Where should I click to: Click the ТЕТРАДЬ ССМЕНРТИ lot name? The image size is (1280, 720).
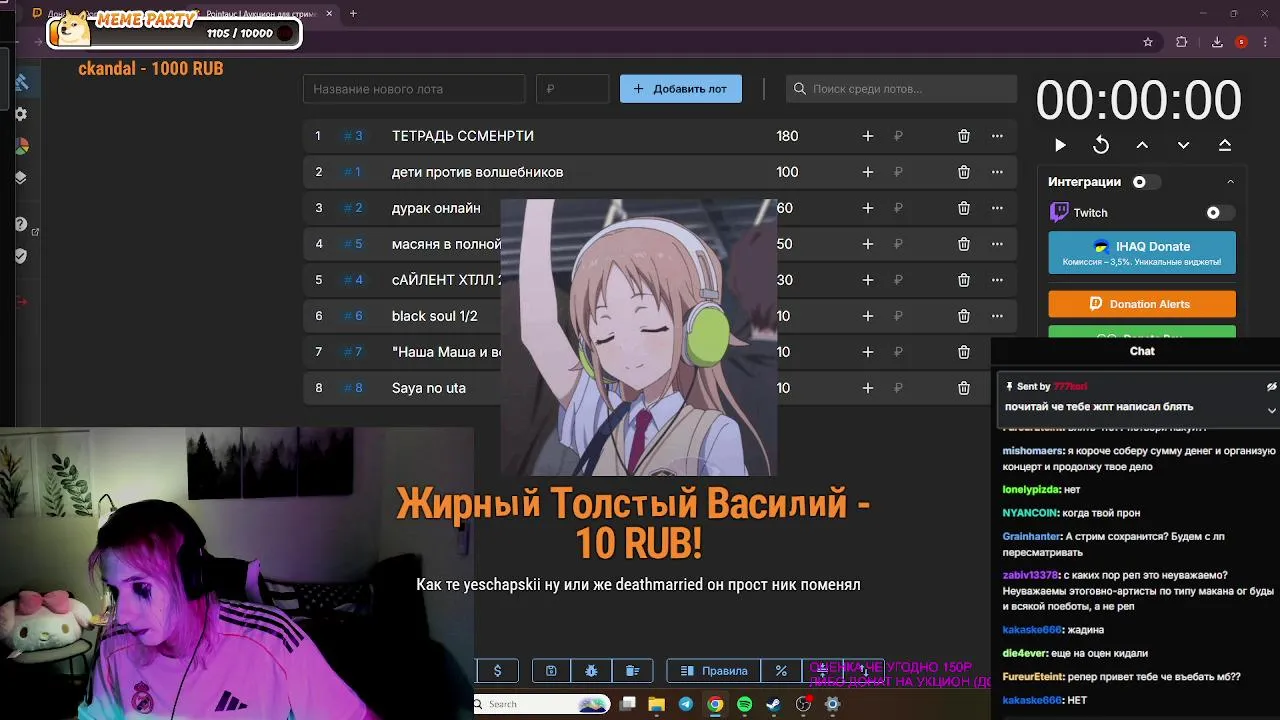tap(463, 136)
